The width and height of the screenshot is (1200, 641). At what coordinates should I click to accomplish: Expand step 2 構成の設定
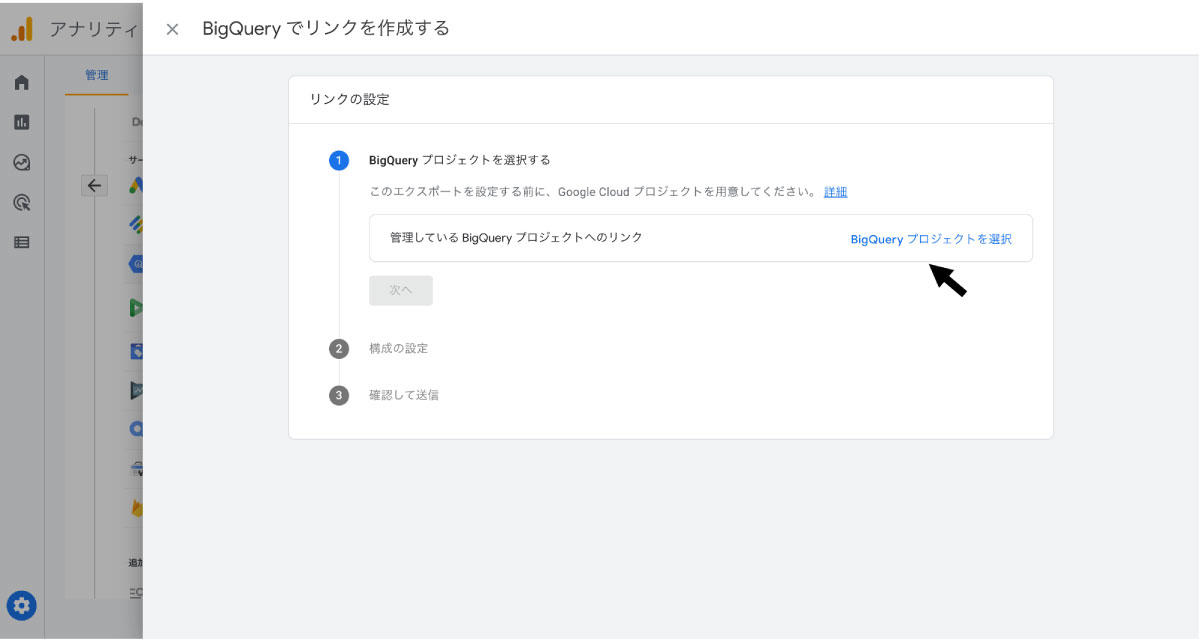pos(398,348)
